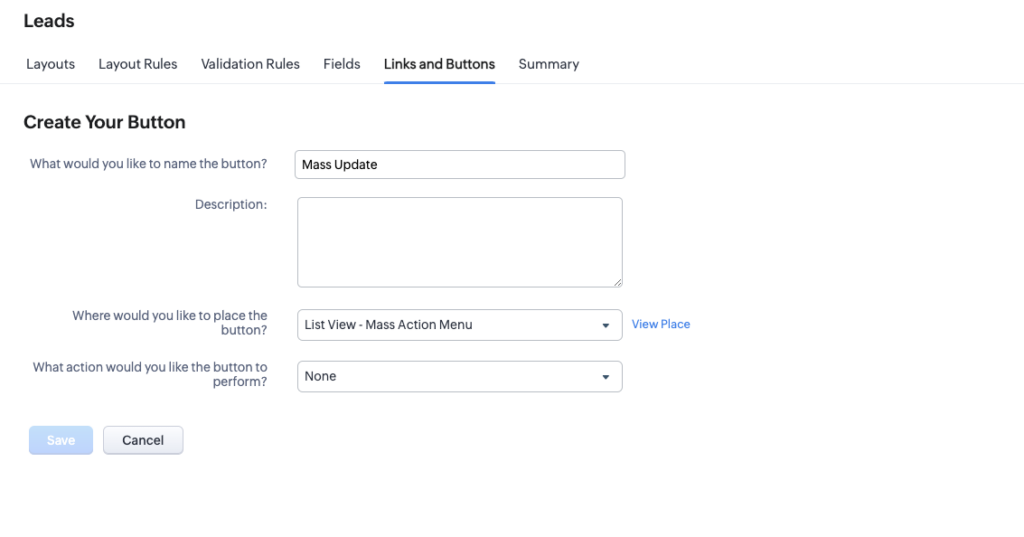Click inside the Description text area
This screenshot has width=1024, height=537.
[x=460, y=242]
